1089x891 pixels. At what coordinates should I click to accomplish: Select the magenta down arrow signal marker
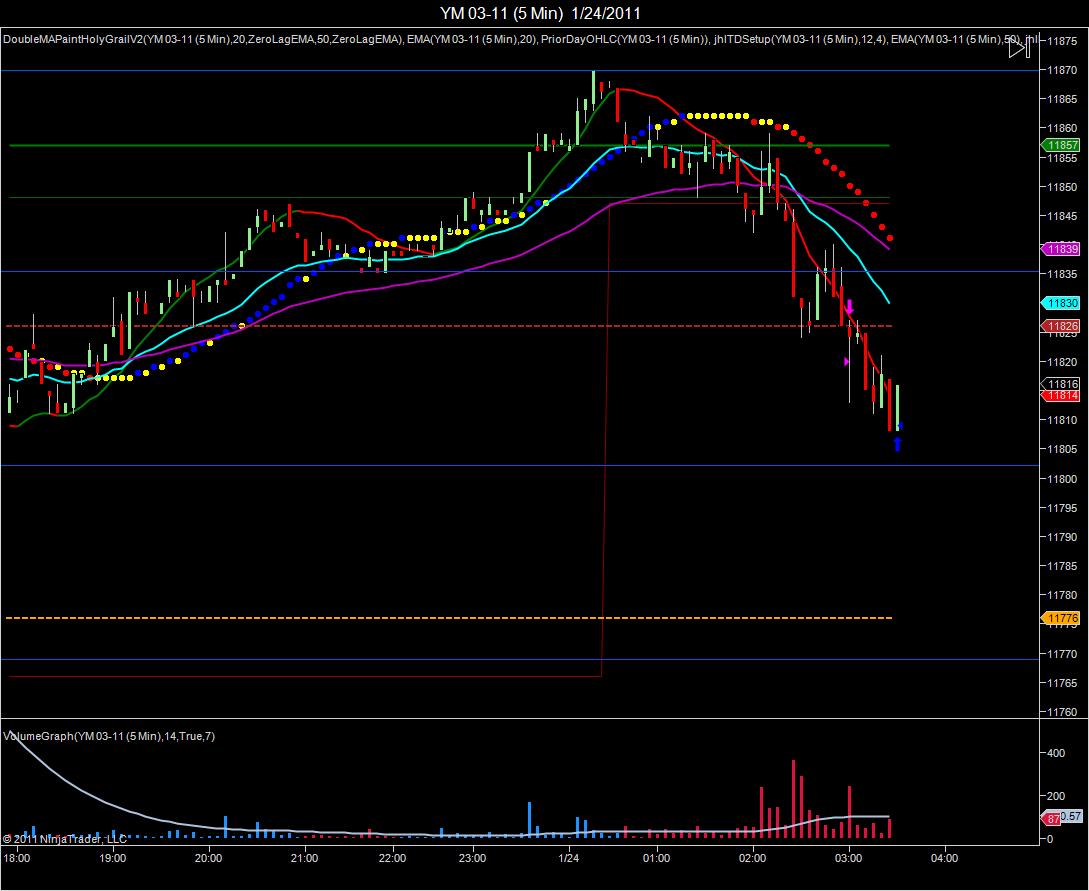849,307
